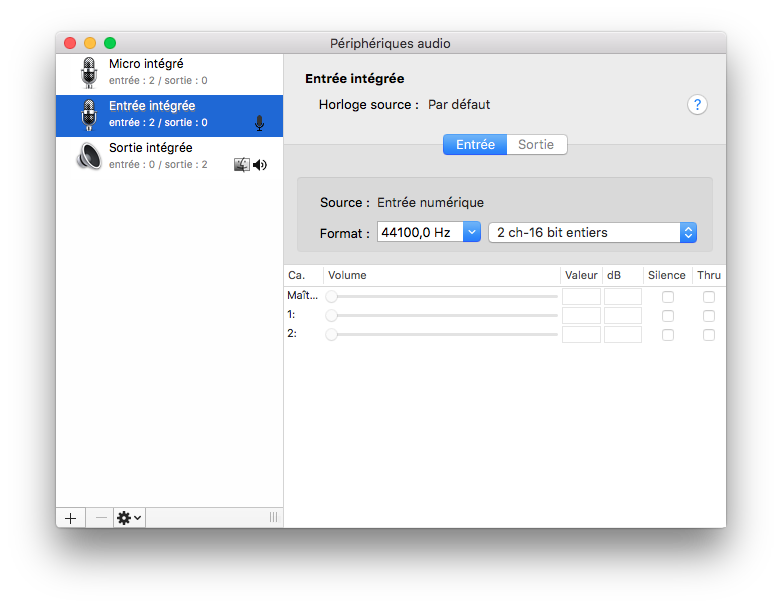Click the Entrée intégrée heading title
The height and width of the screenshot is (608, 782).
click(355, 79)
